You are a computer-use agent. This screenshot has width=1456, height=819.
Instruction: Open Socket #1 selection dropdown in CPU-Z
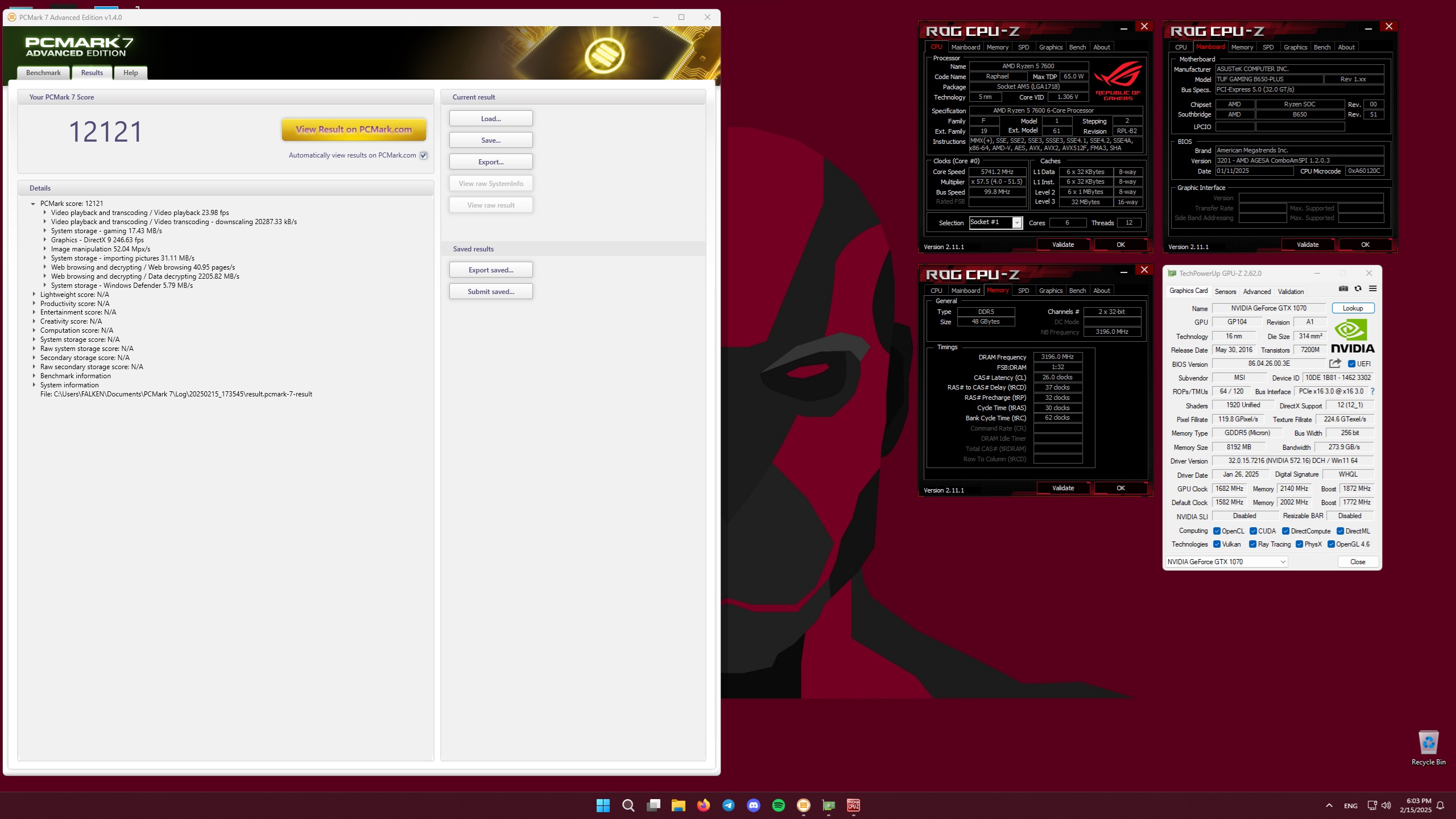point(1017,223)
